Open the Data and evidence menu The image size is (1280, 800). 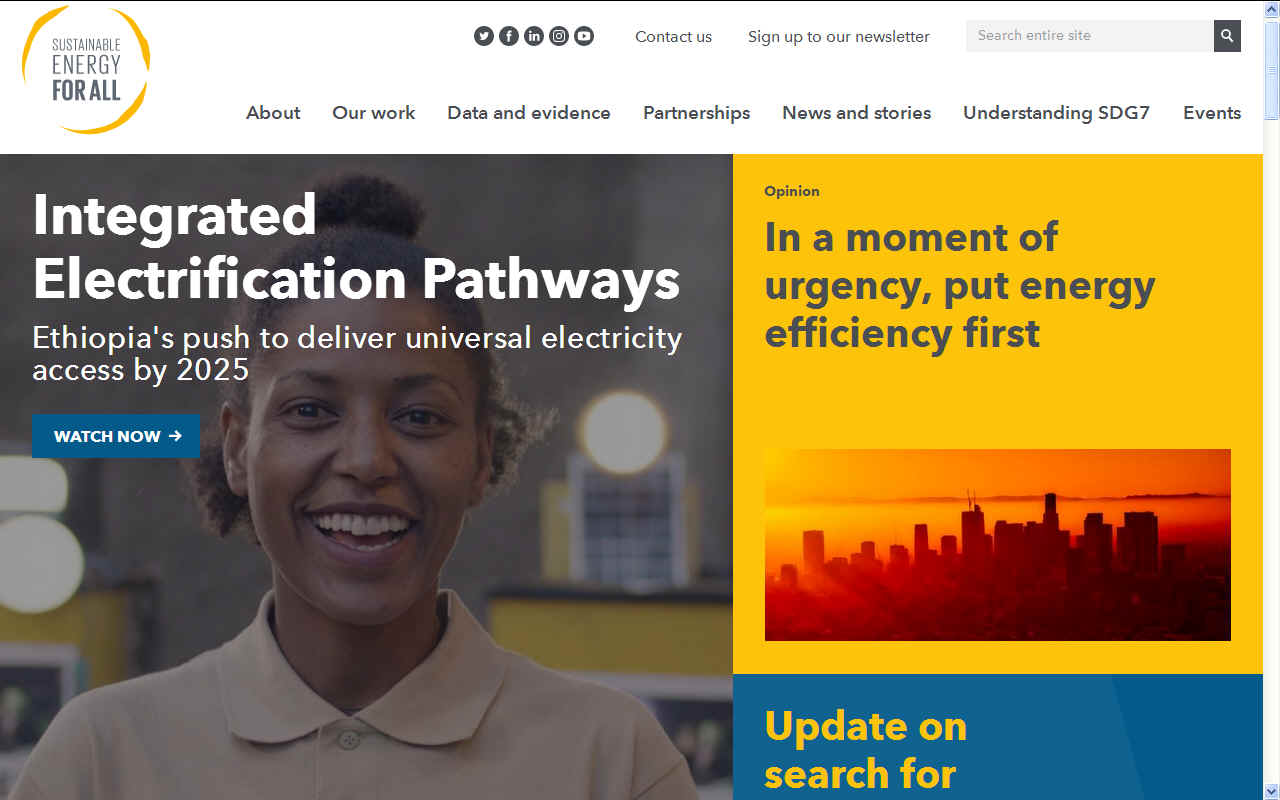(529, 113)
